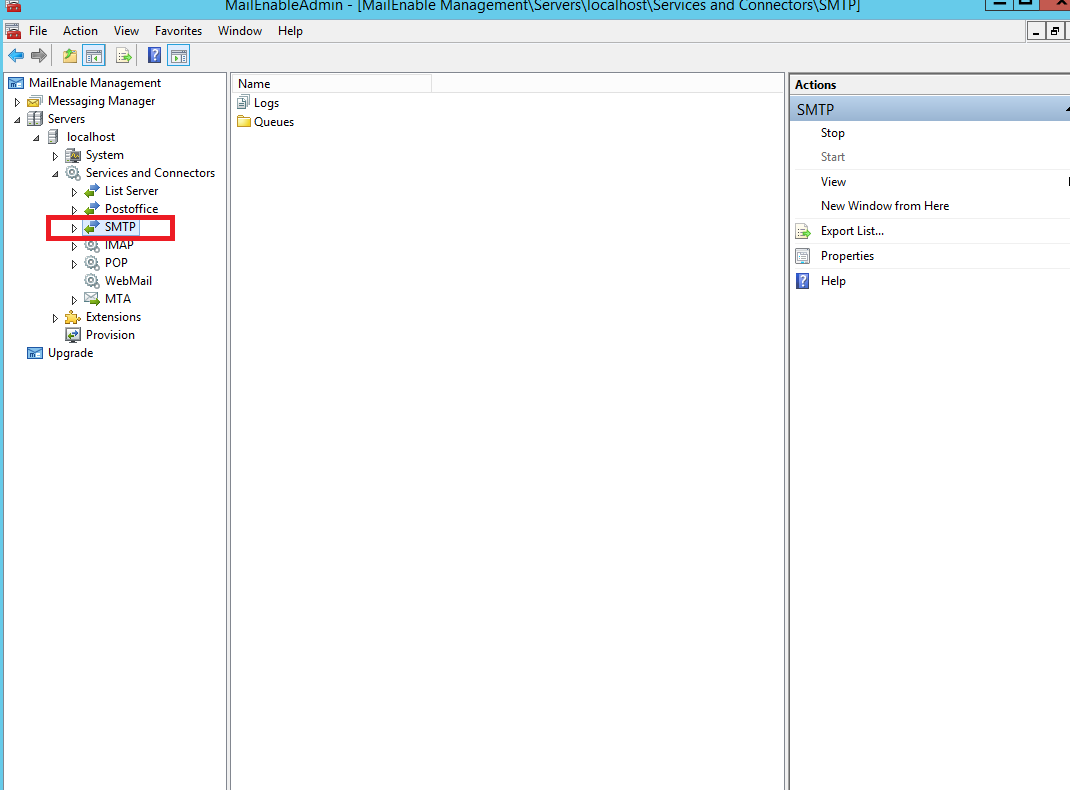Select the Provision node in tree
1070x790 pixels.
click(x=110, y=335)
